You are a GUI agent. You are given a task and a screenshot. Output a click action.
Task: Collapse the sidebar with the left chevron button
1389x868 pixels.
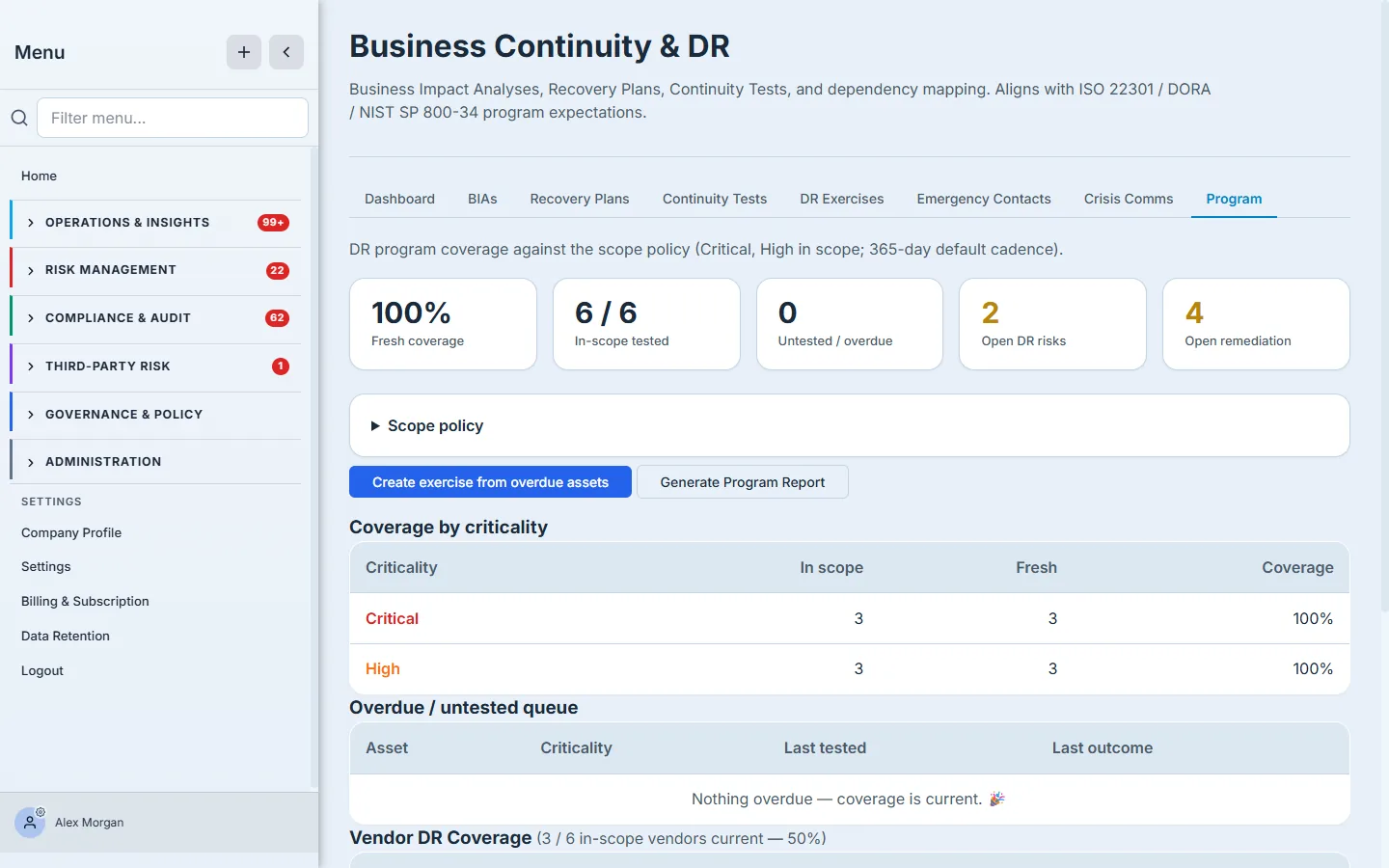click(x=286, y=52)
